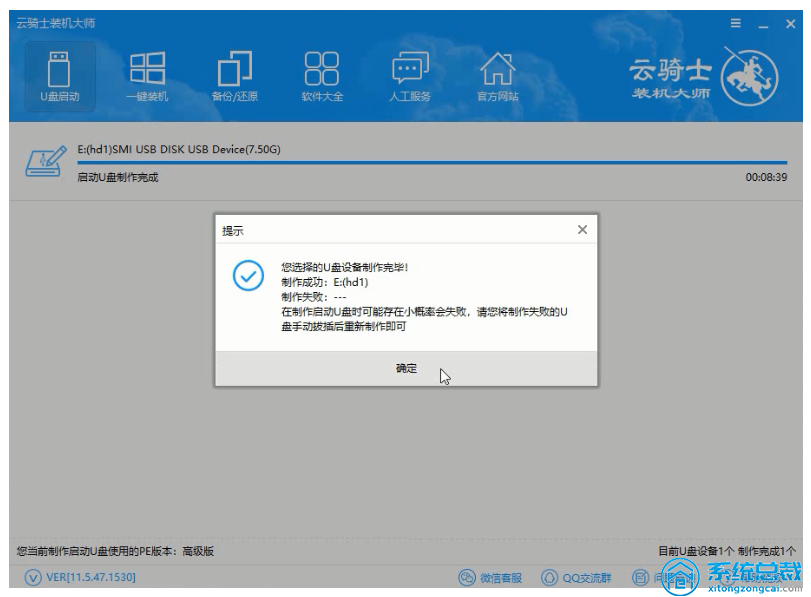Screen dimensions: 811x597
Task: Open the U盘启动 USB boot tab
Action: tap(59, 77)
